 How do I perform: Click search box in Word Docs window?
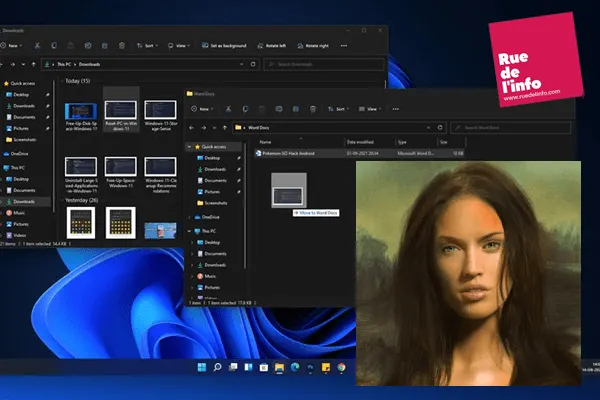click(x=510, y=127)
